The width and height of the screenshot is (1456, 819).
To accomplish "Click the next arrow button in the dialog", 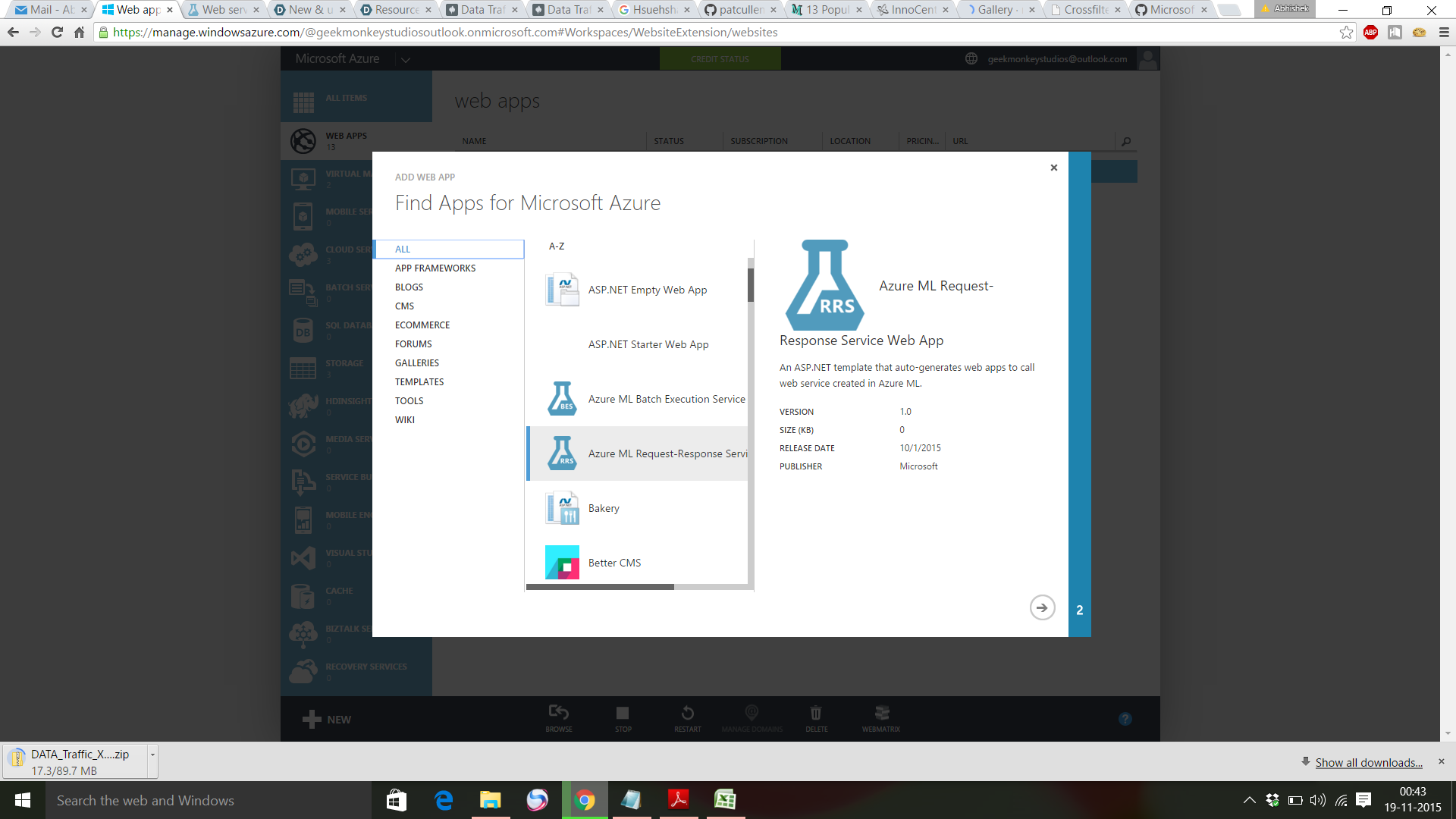I will [x=1042, y=607].
